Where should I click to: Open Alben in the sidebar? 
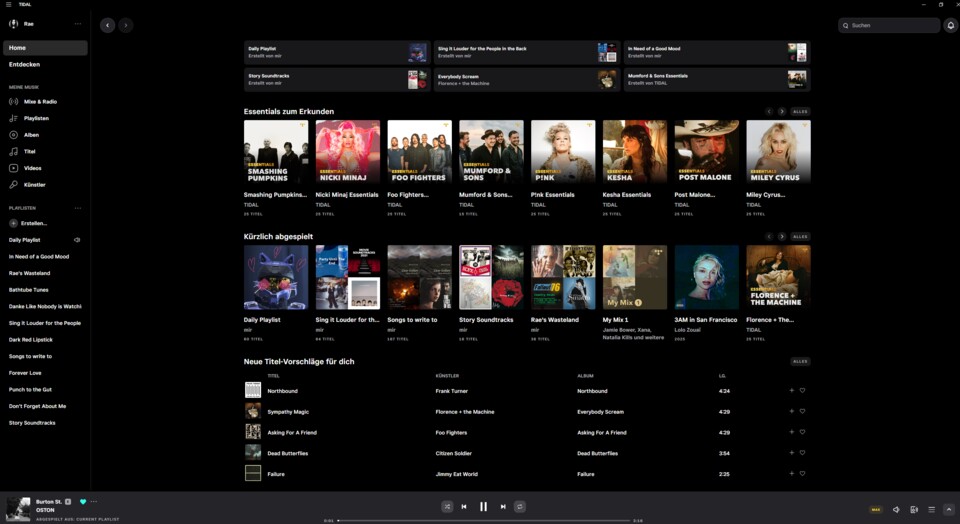[x=31, y=135]
